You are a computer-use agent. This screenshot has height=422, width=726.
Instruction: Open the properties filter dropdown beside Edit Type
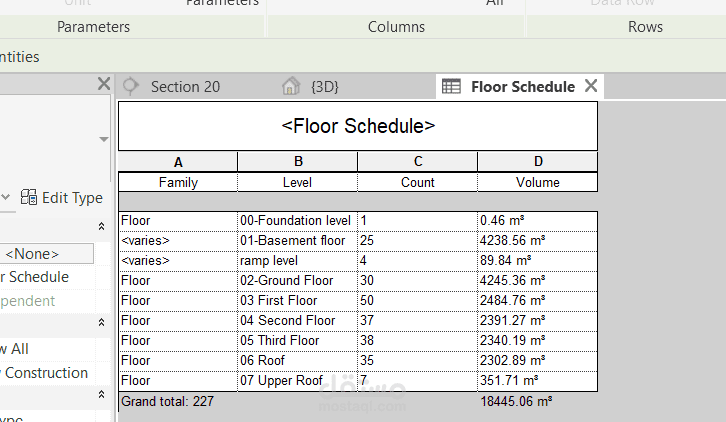coord(6,198)
